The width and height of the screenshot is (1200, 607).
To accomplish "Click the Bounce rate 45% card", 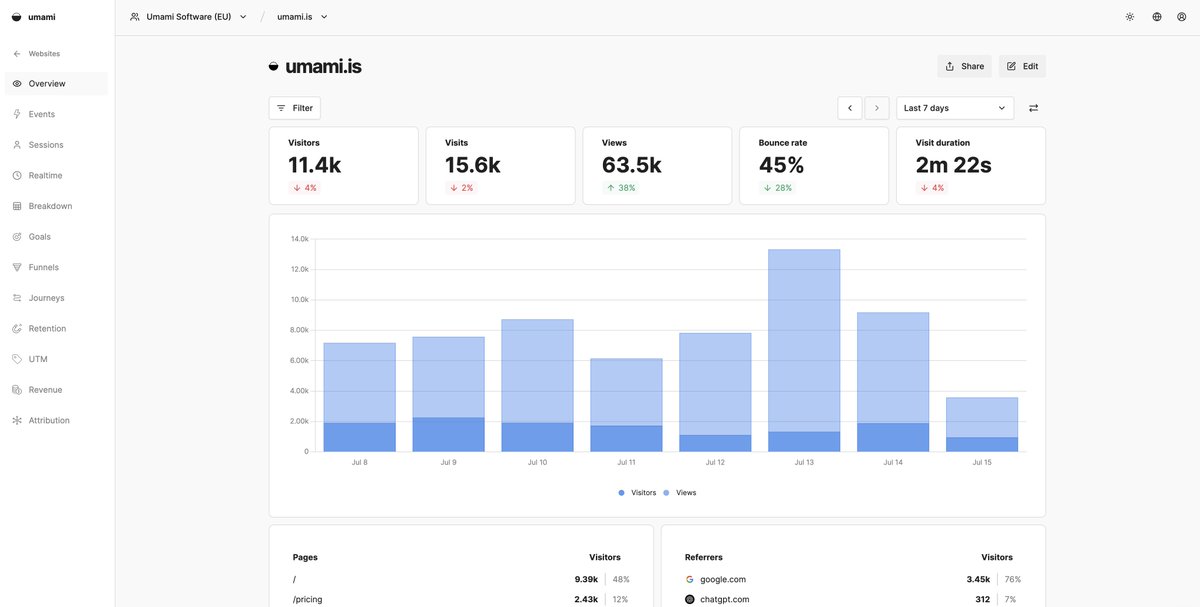I will pos(814,166).
